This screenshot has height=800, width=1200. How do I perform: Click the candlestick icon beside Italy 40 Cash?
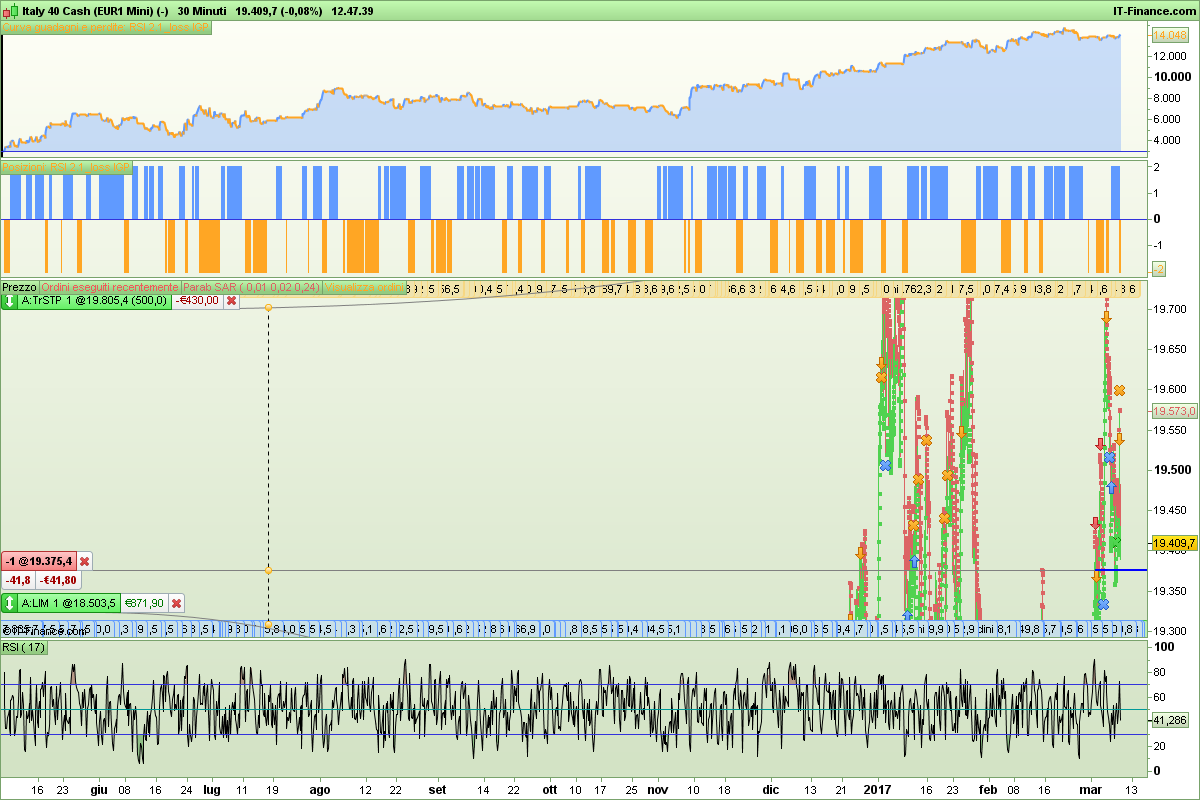10,10
